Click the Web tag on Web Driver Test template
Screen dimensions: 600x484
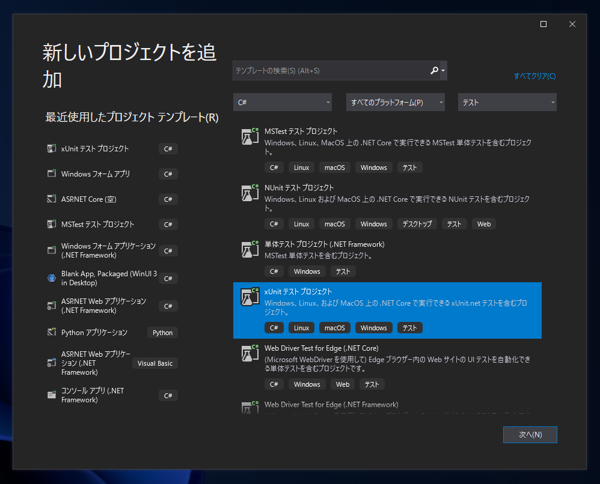click(x=342, y=384)
